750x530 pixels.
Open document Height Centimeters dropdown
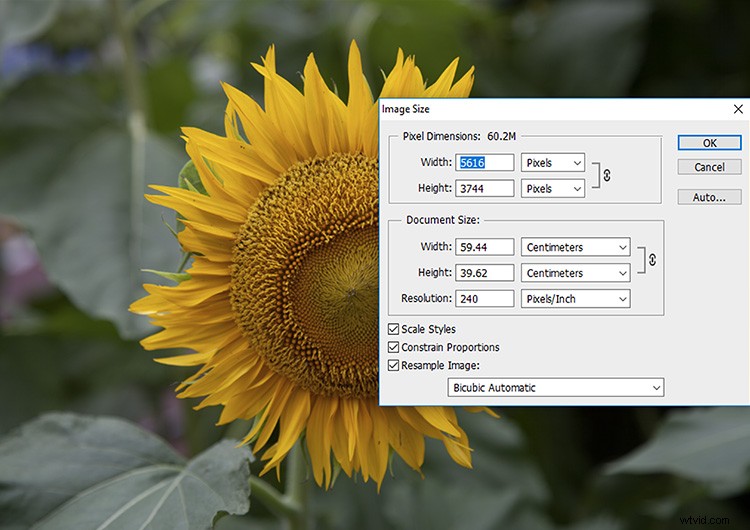(575, 273)
